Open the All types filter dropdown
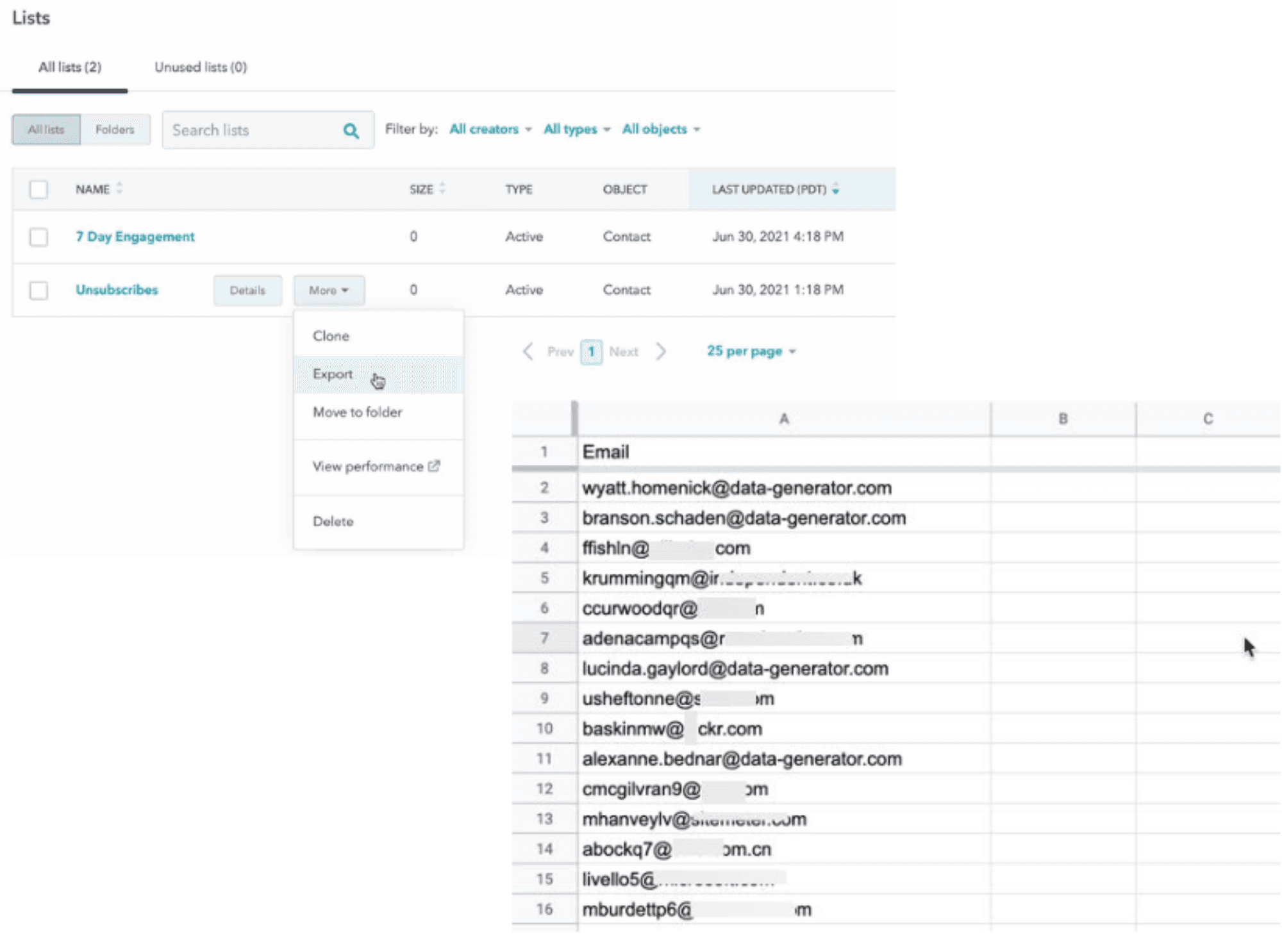 coord(577,129)
